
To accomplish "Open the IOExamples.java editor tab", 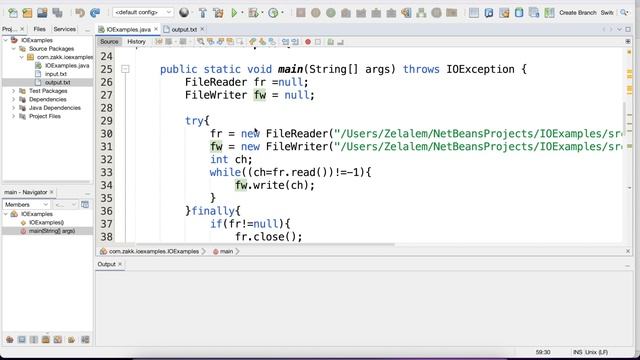I will pyautogui.click(x=128, y=29).
